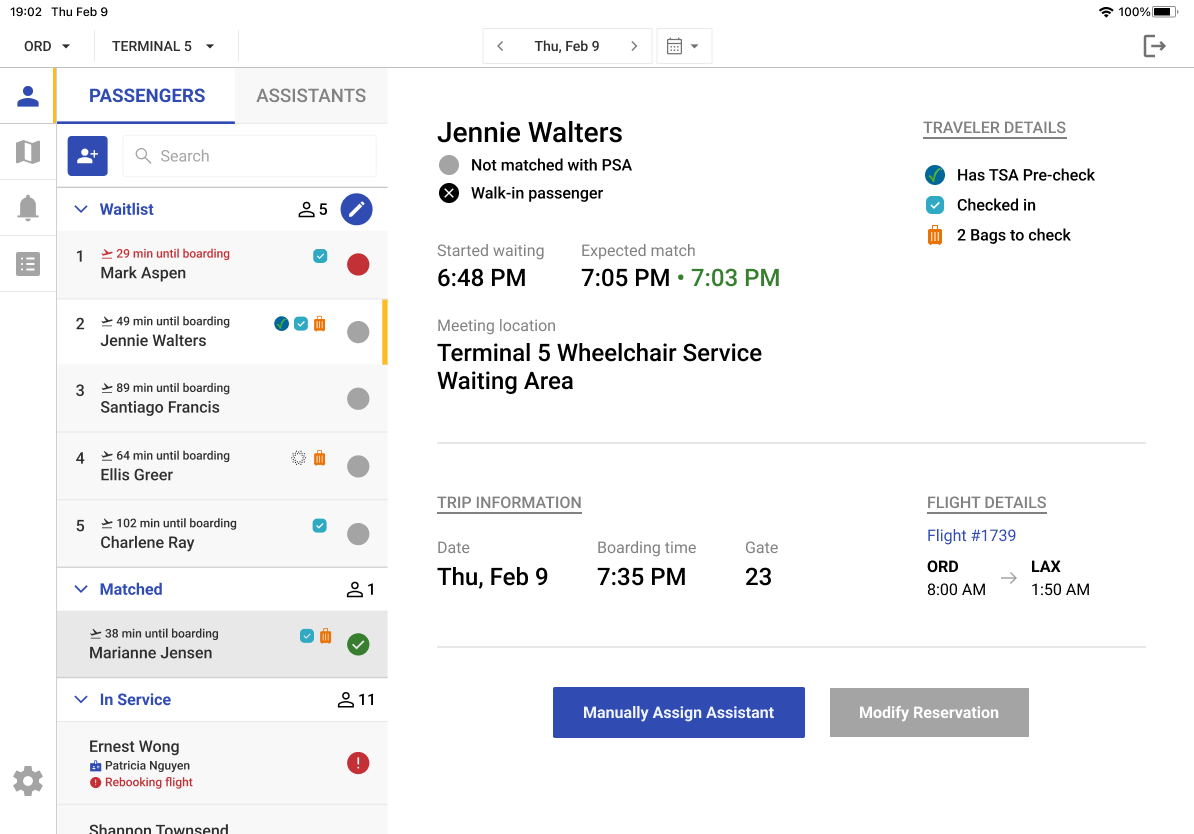Click bags icon in Marianne Jensen row
The height and width of the screenshot is (834, 1194).
click(x=325, y=636)
